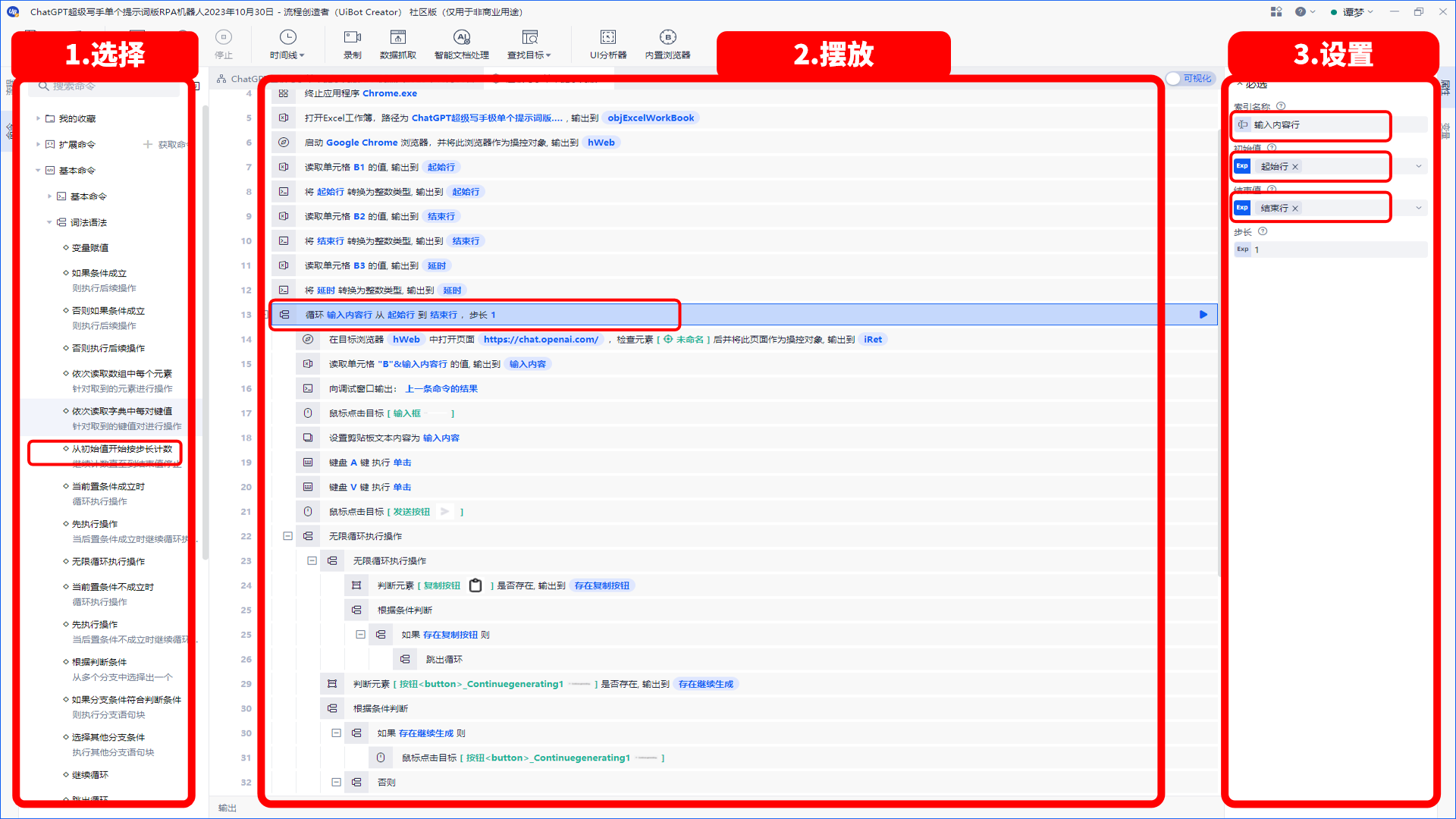Click the icon of the 读取单元格 B1 row
The image size is (1456, 819).
(x=284, y=167)
